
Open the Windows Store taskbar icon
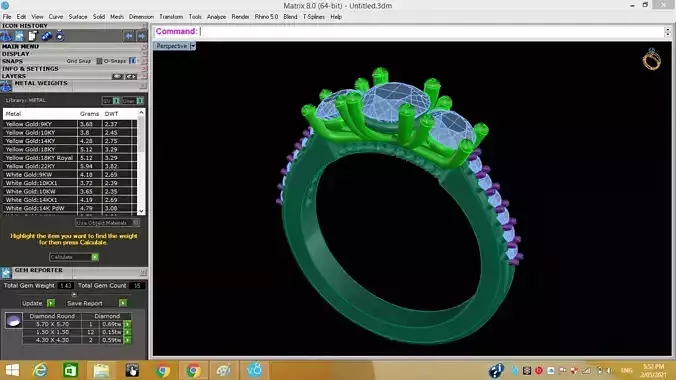tap(70, 371)
